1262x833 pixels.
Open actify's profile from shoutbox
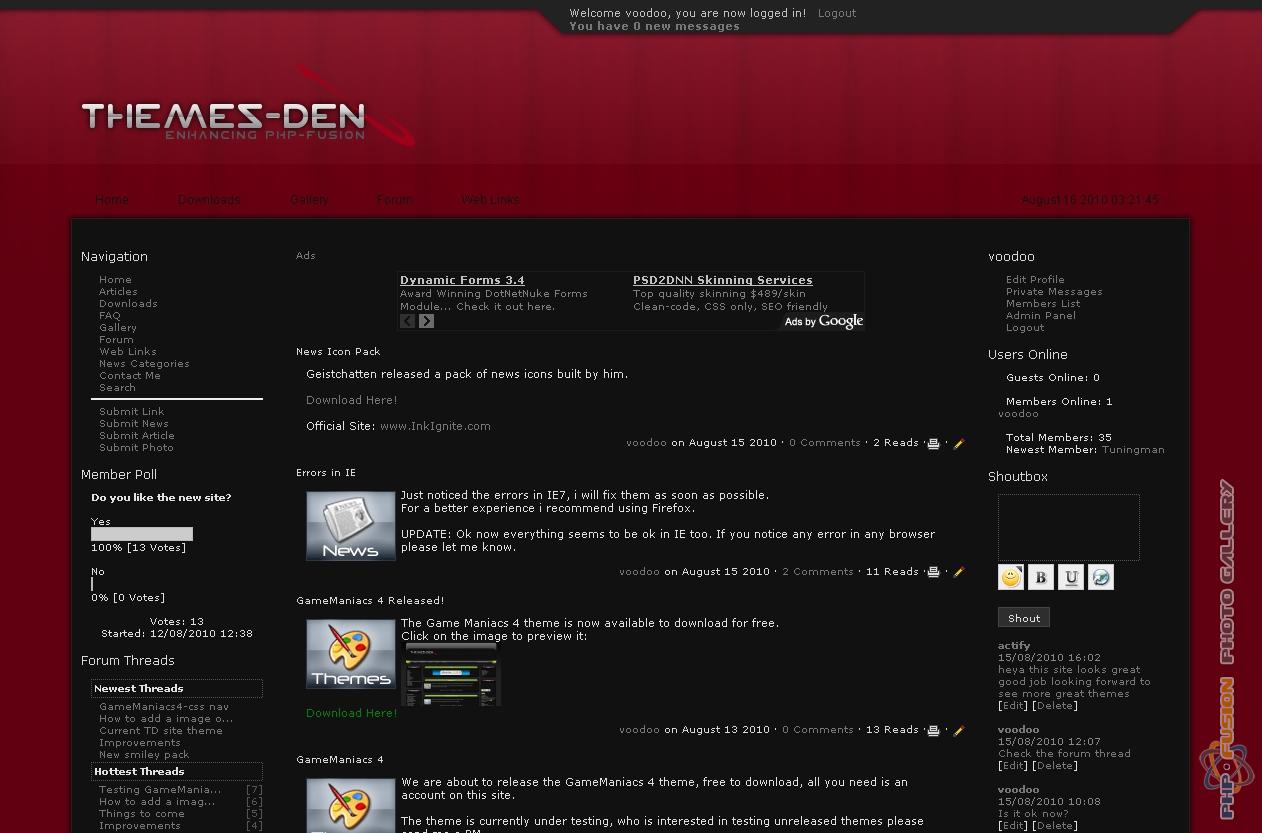(x=1014, y=646)
